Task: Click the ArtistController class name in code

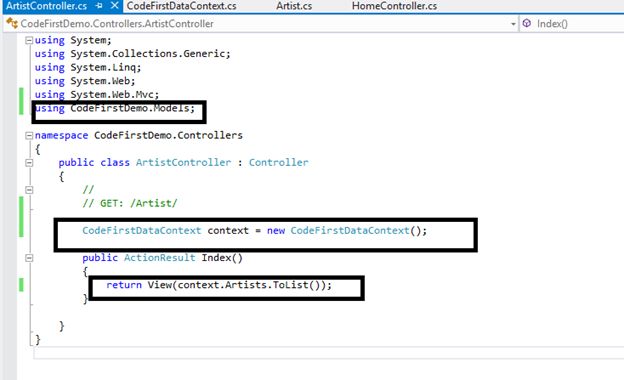Action: pos(183,162)
